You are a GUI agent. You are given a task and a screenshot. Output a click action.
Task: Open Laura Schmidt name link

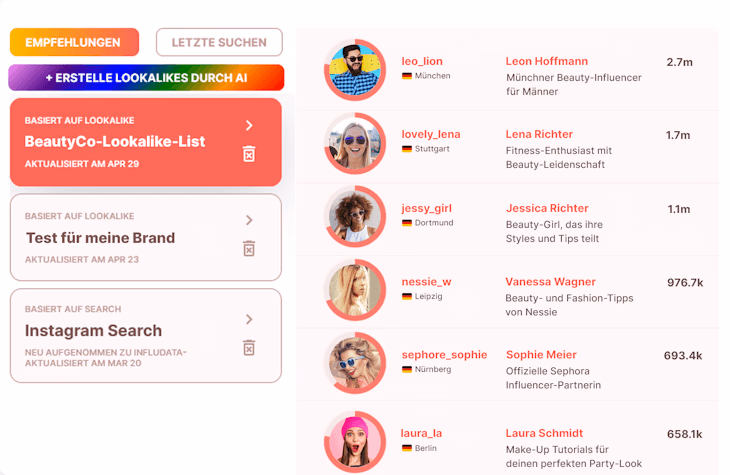544,433
